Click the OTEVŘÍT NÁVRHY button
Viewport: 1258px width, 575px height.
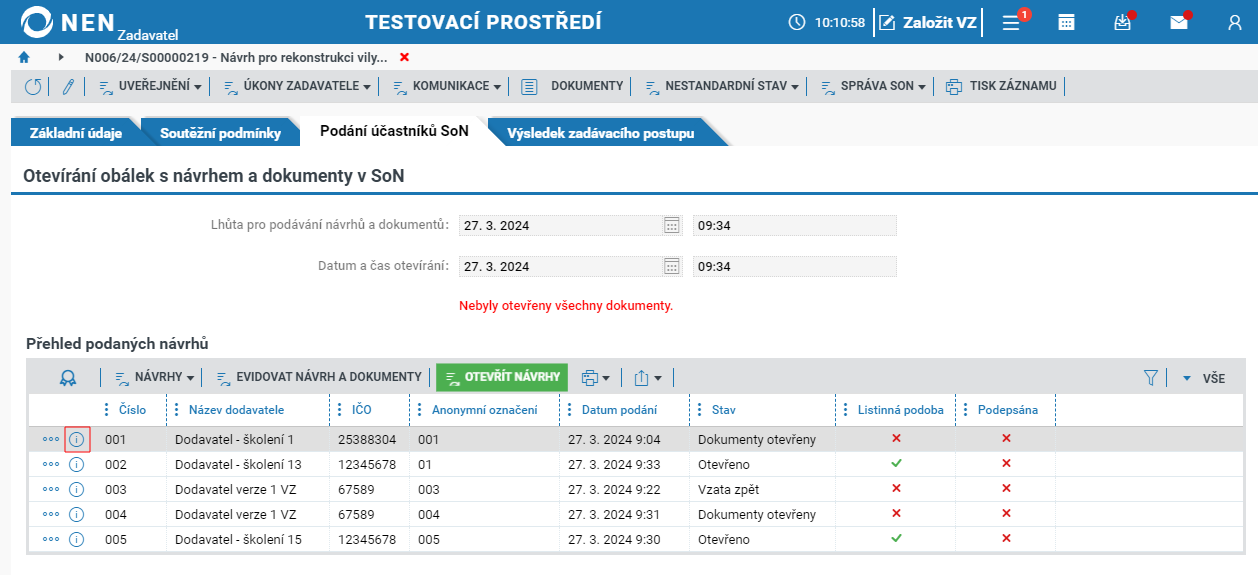click(x=502, y=377)
